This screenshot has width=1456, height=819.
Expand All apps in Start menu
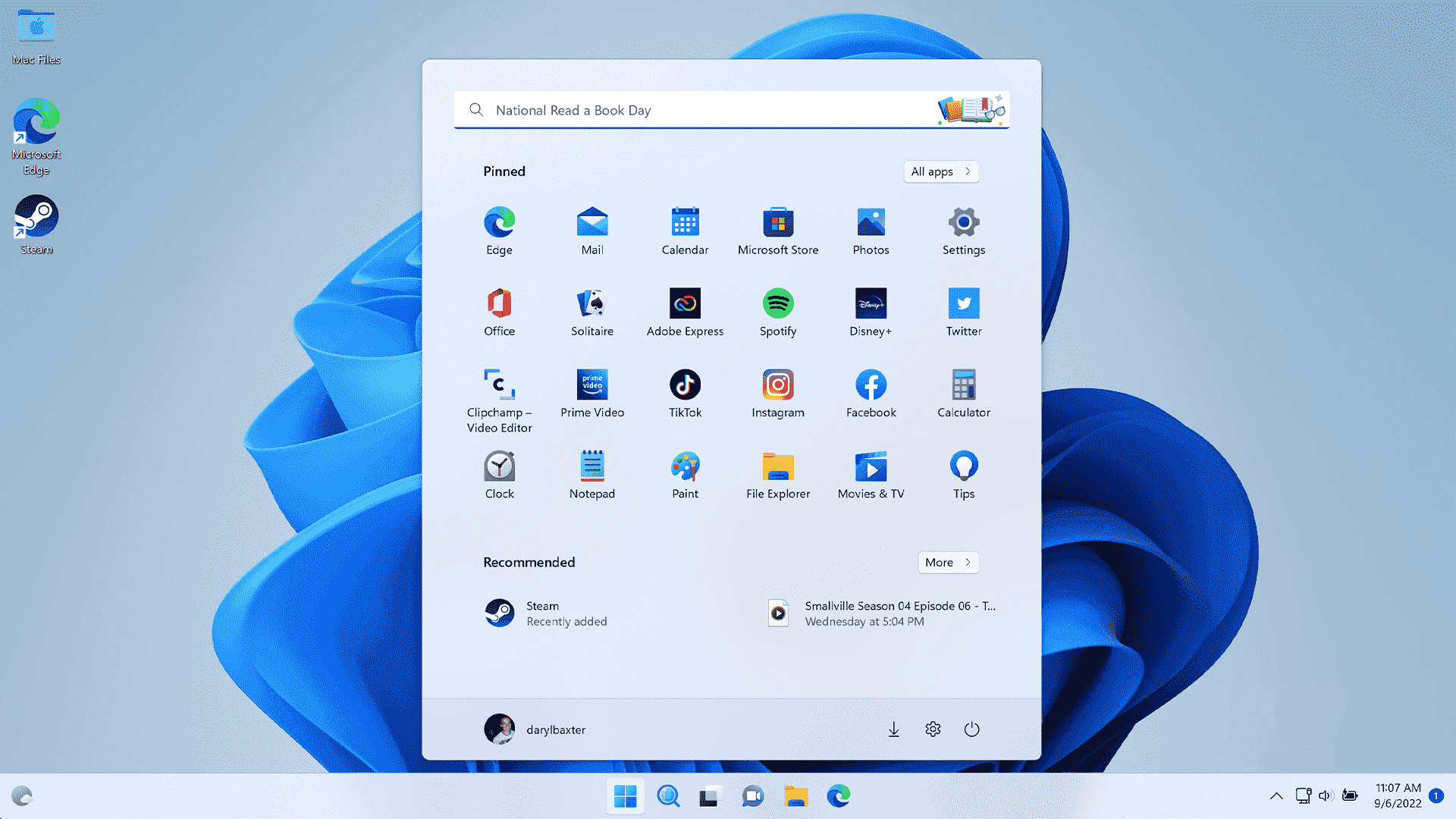[x=938, y=171]
